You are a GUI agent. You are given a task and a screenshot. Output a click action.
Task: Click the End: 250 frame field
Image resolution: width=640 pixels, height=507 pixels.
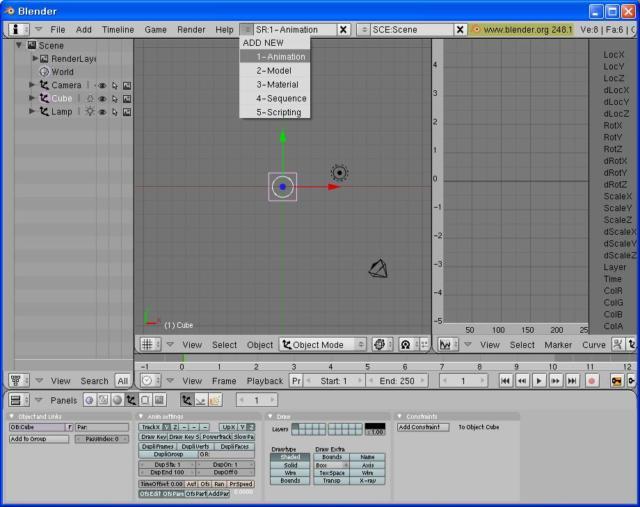coord(396,381)
